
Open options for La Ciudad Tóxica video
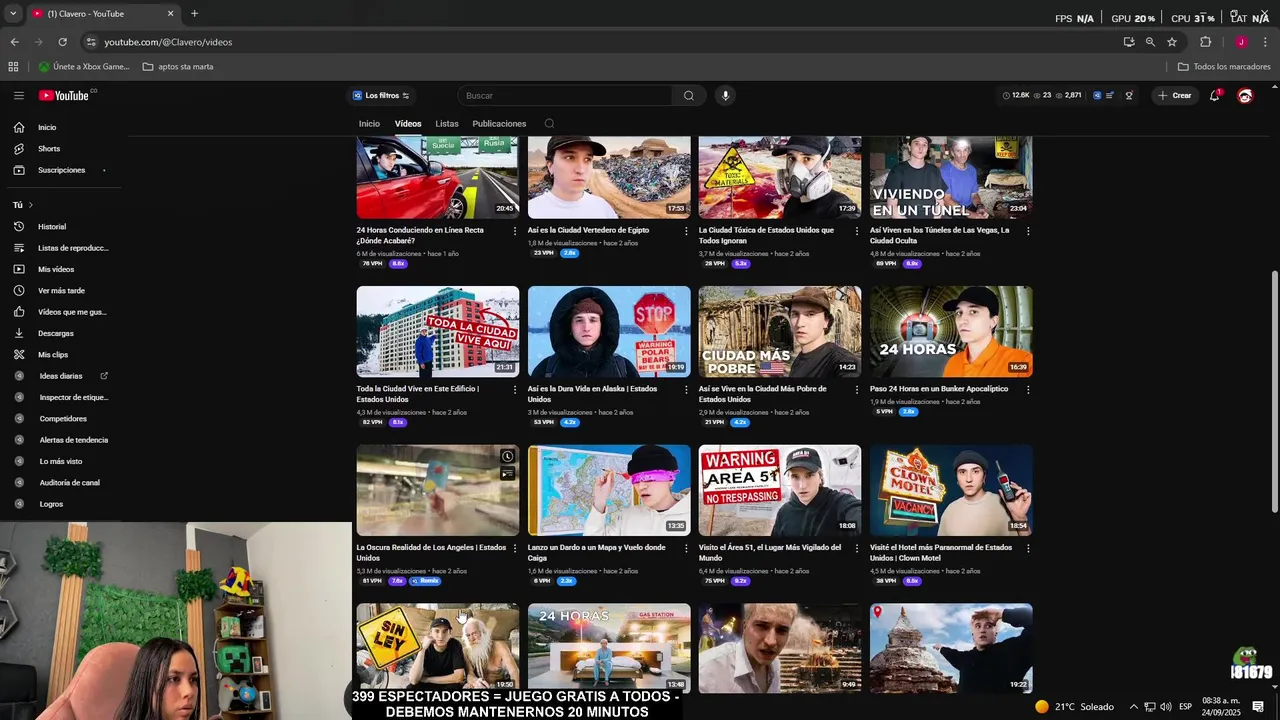pyautogui.click(x=857, y=231)
